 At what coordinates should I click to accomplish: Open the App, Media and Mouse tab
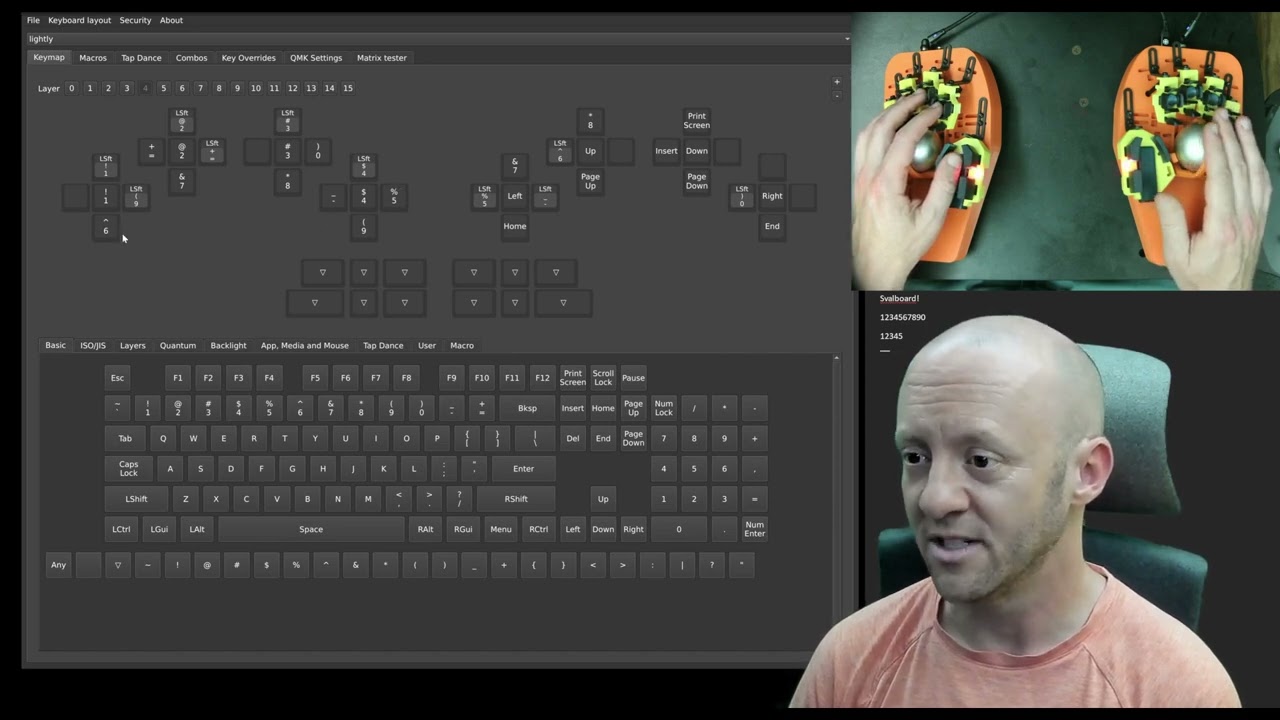click(305, 346)
